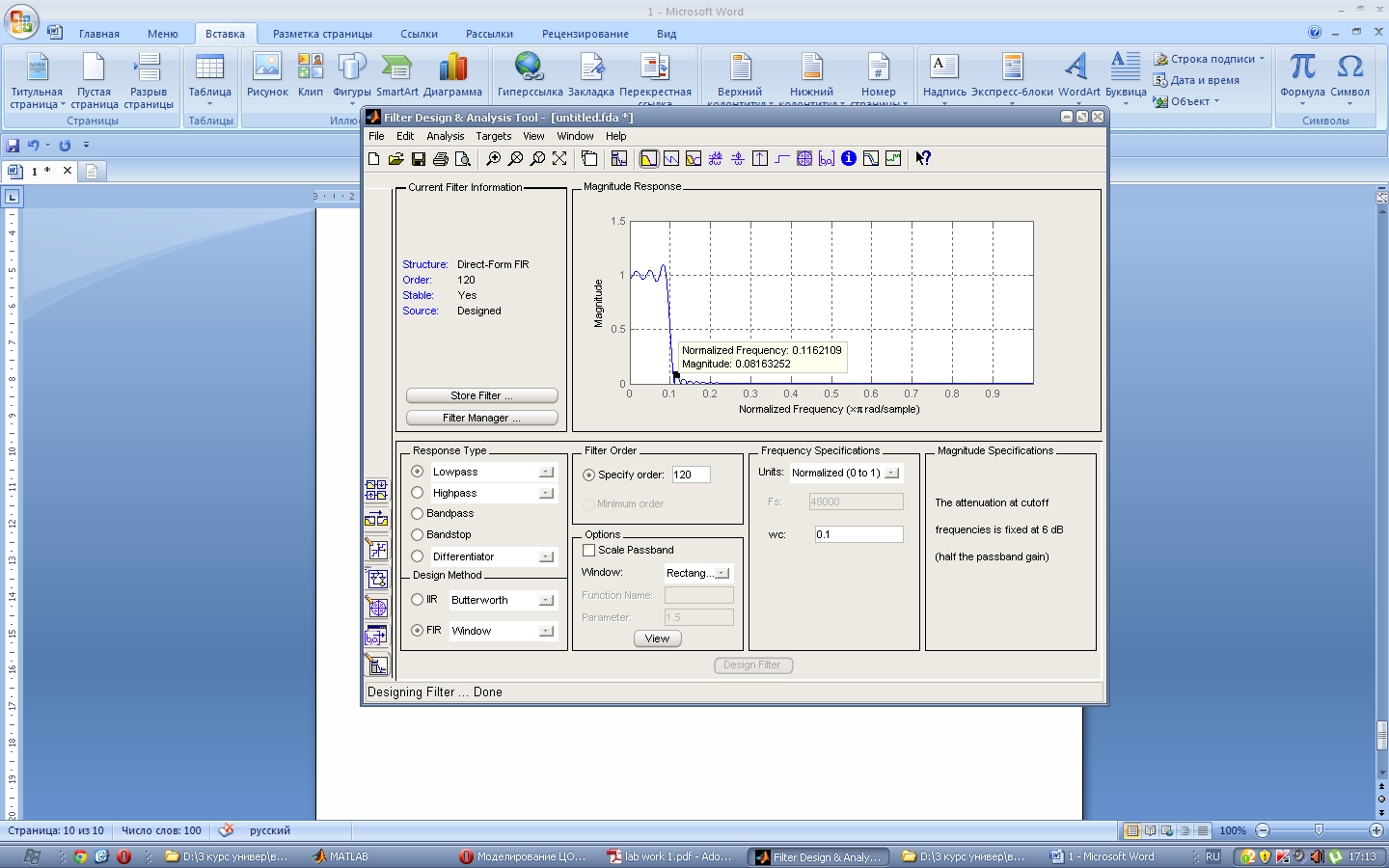The width and height of the screenshot is (1389, 868).
Task: Select the Highpass response type
Action: pos(418,493)
